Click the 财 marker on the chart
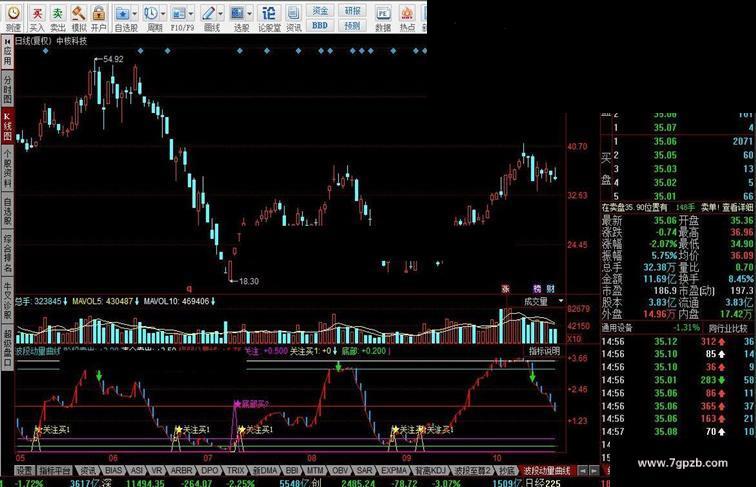756x487 pixels. (551, 289)
